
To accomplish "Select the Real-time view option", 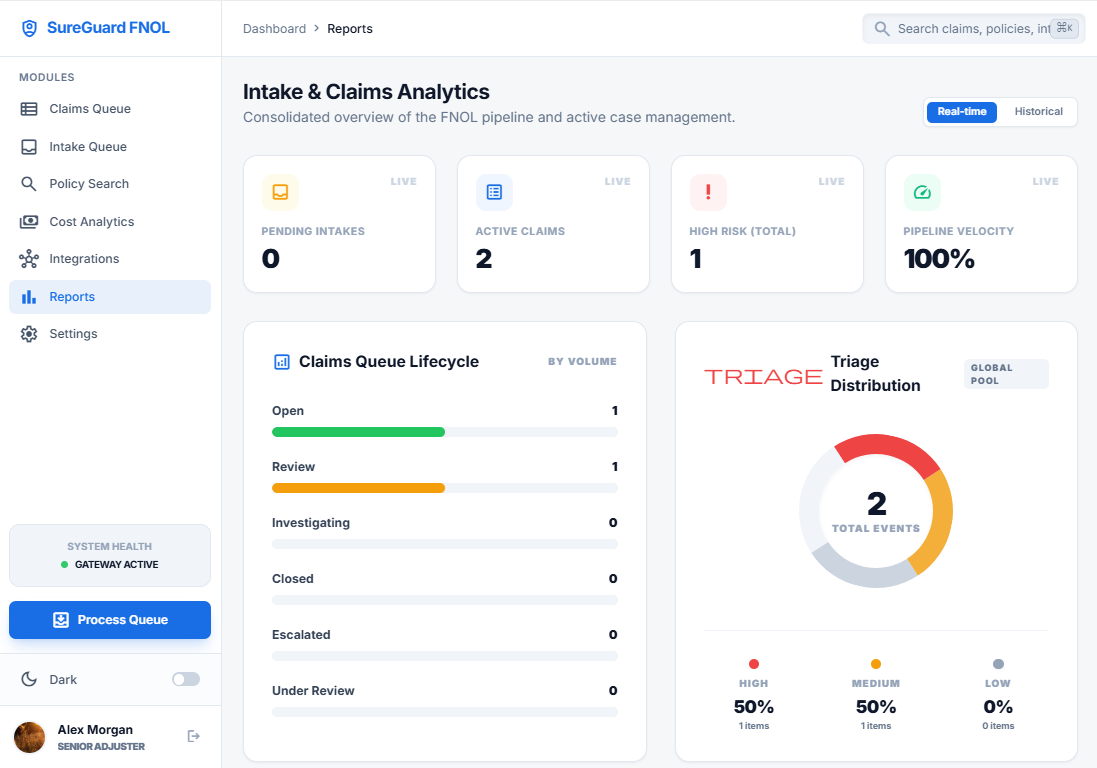I will coord(961,112).
